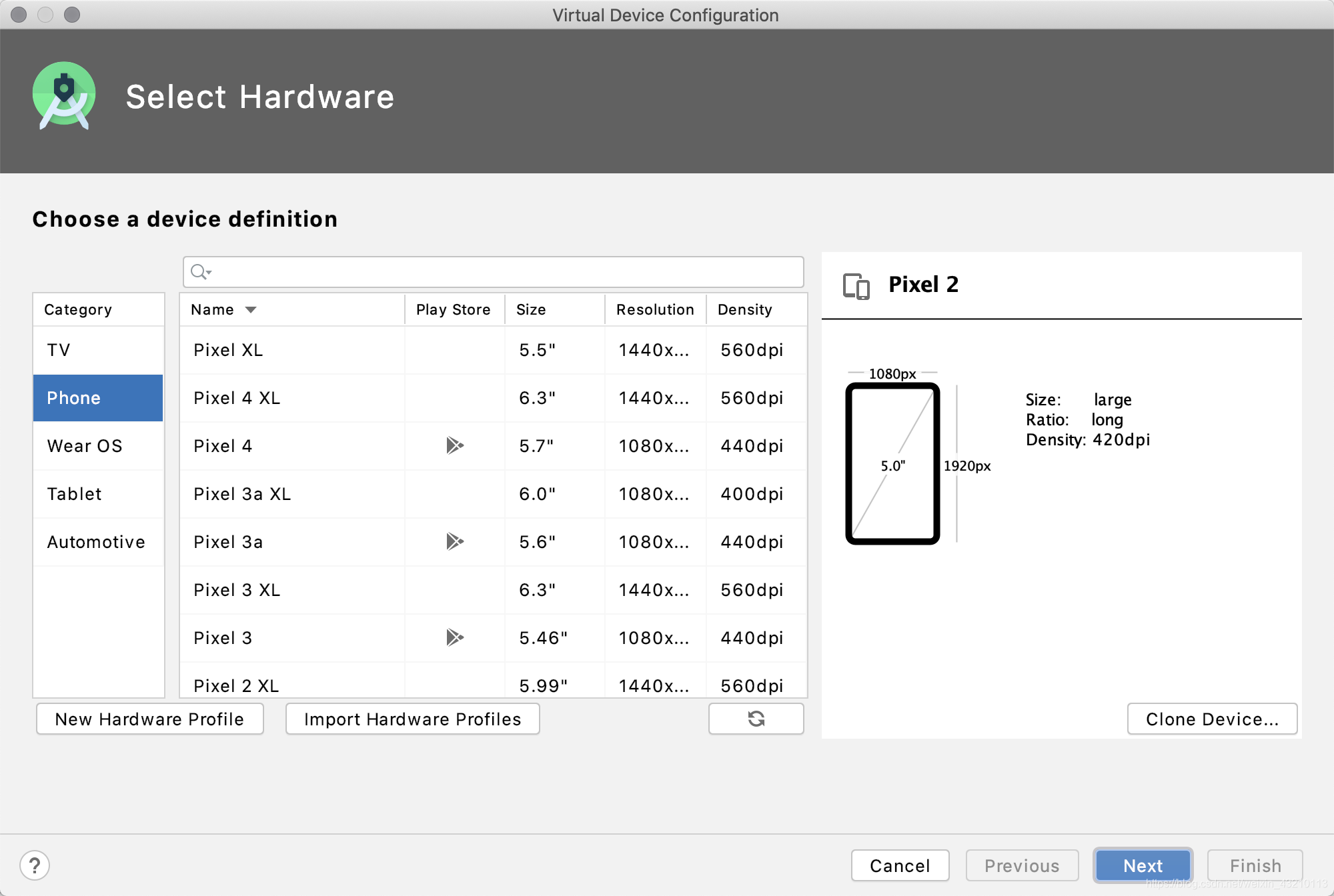This screenshot has width=1334, height=896.
Task: Select the Pixel 3a XL device row
Action: pyautogui.click(x=494, y=494)
